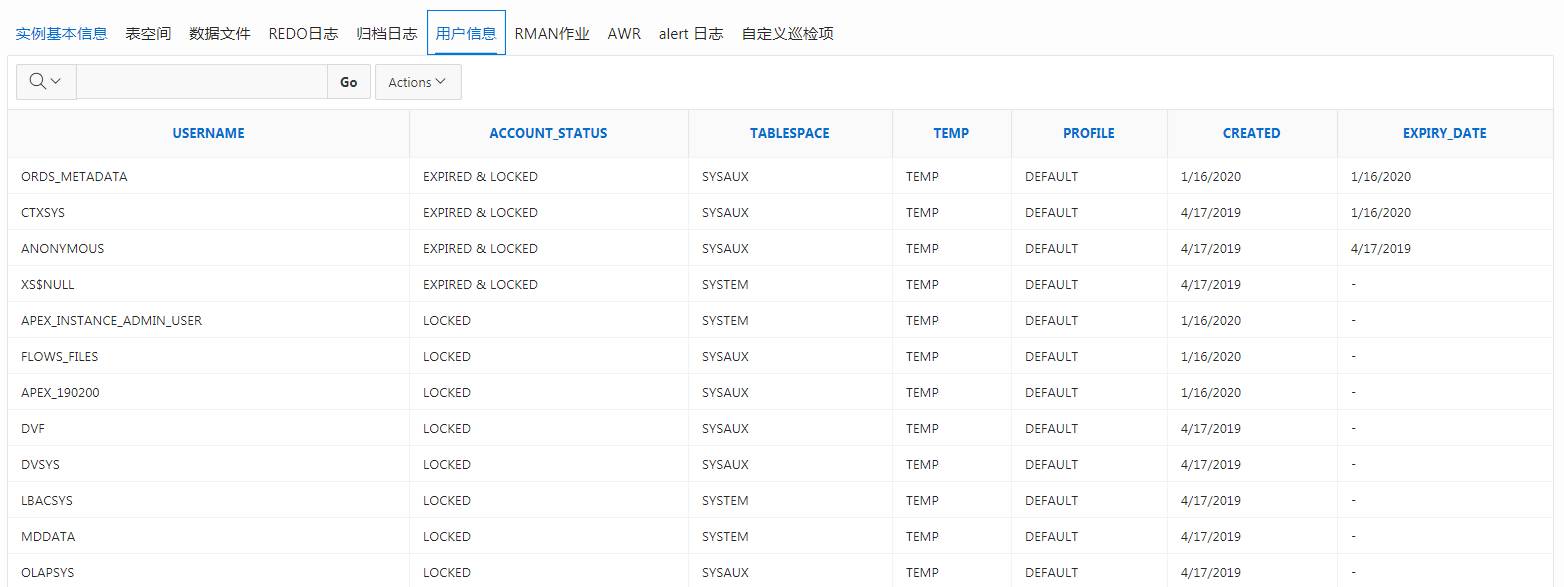
Task: Go to the 数据文件 tab
Action: 219,33
